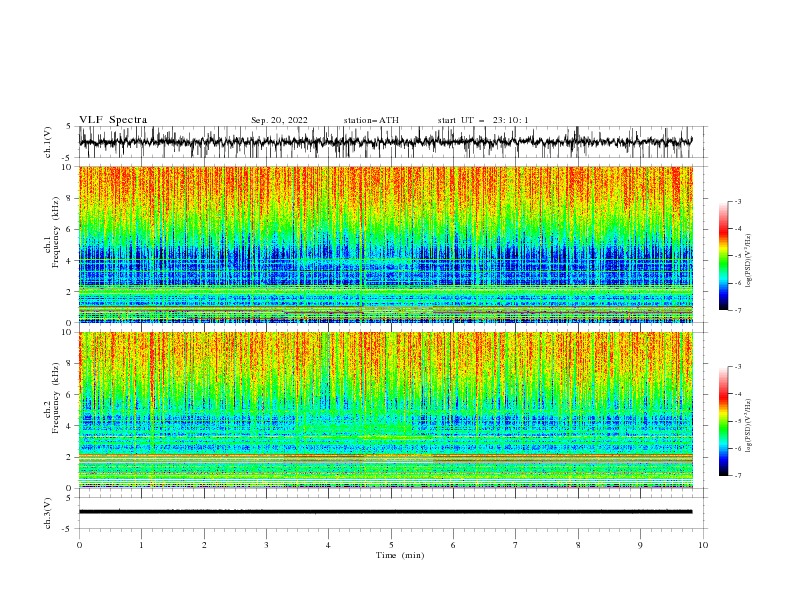792x612 pixels.
Task: Click the ch.1 waveform trace plot
Action: [x=385, y=142]
